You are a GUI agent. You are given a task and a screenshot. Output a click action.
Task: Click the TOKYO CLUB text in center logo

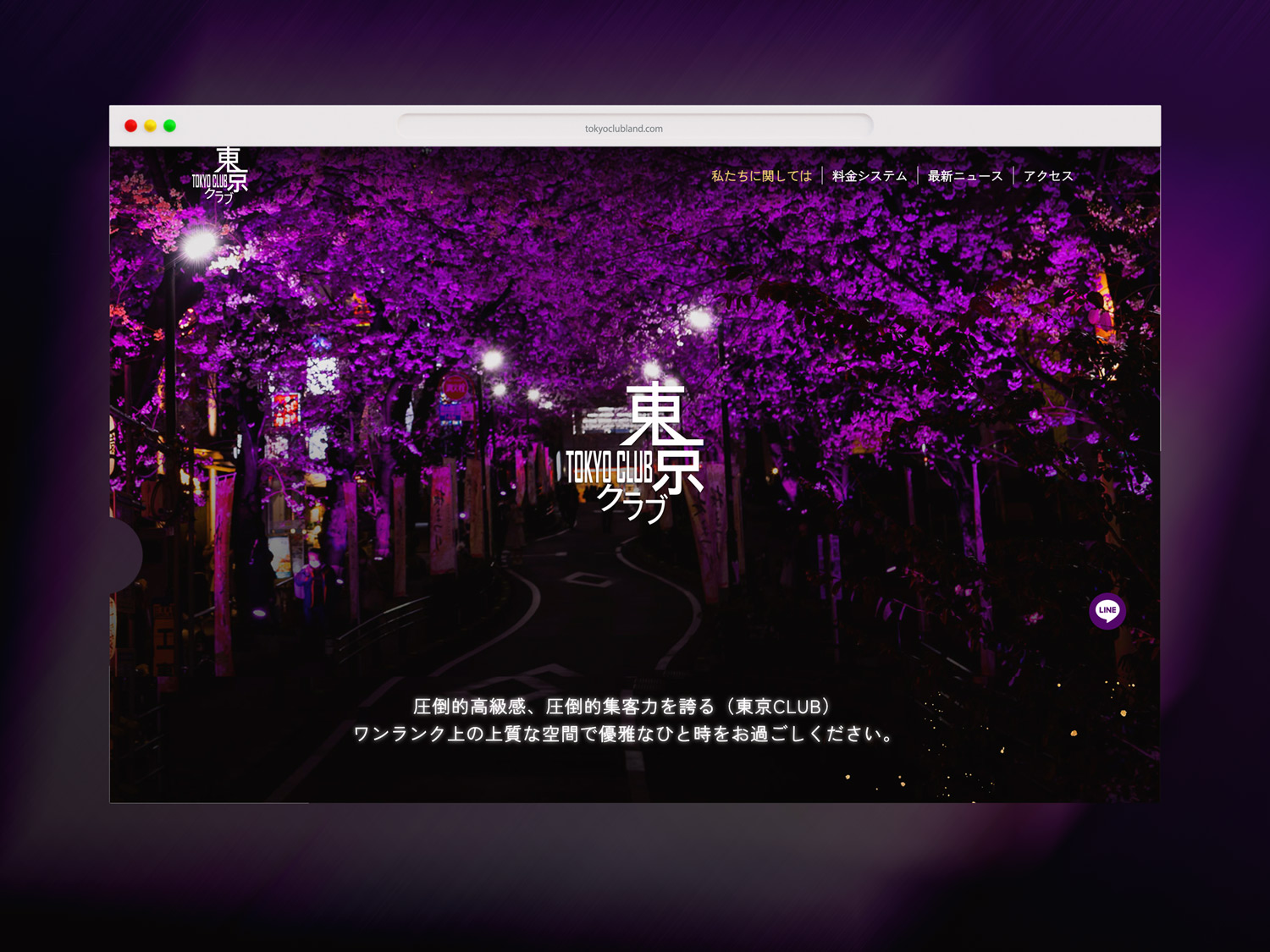point(608,467)
